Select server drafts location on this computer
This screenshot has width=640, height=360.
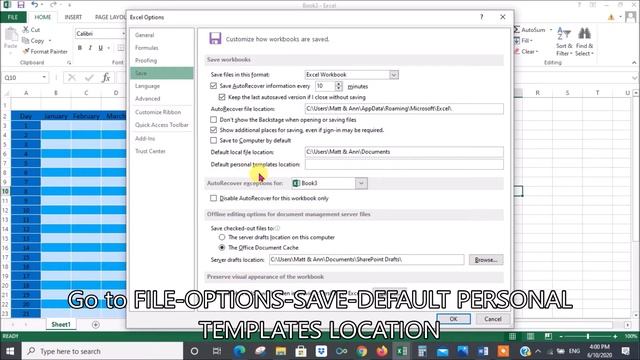[222, 237]
